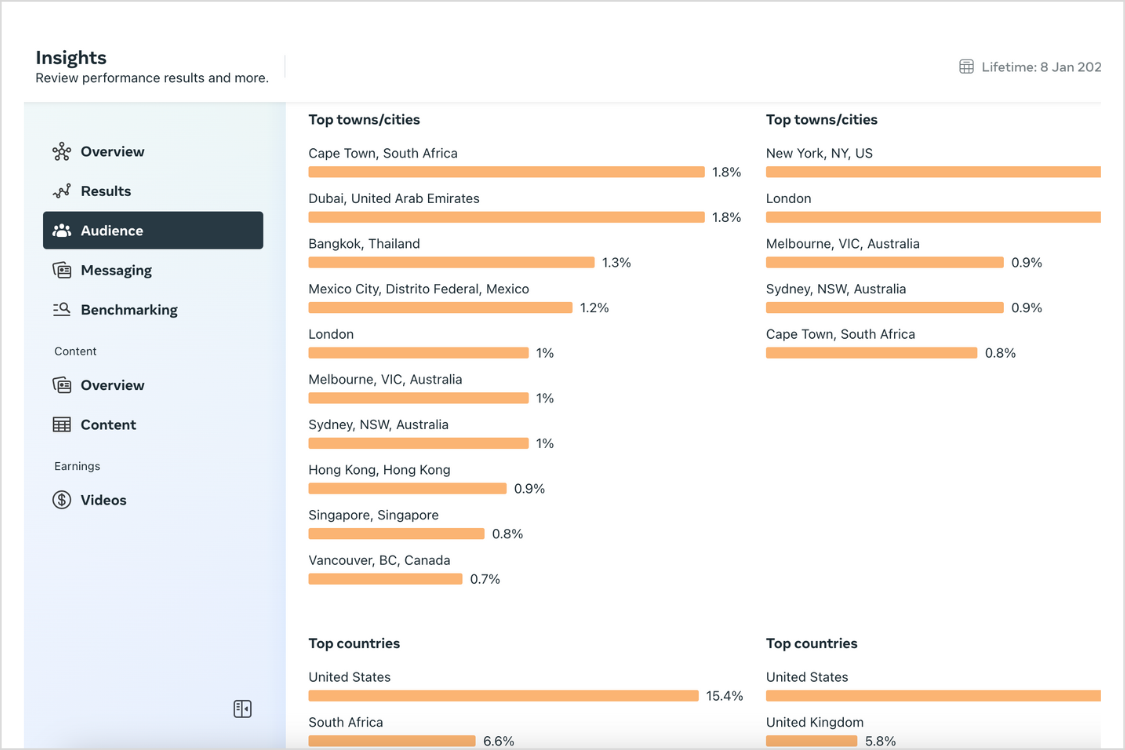
Task: Select the Audience people icon
Action: [x=62, y=230]
